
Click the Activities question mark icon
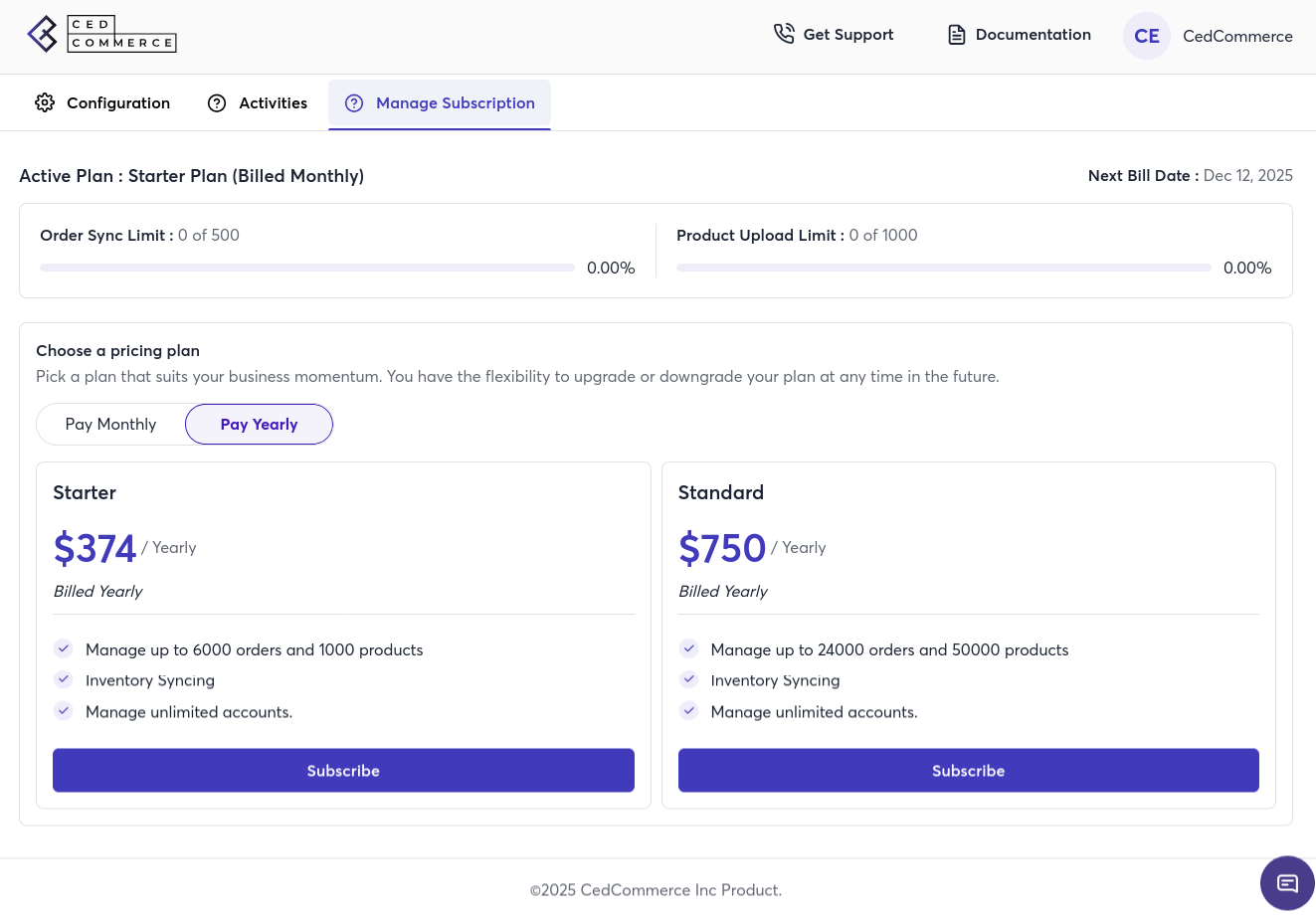point(217,103)
